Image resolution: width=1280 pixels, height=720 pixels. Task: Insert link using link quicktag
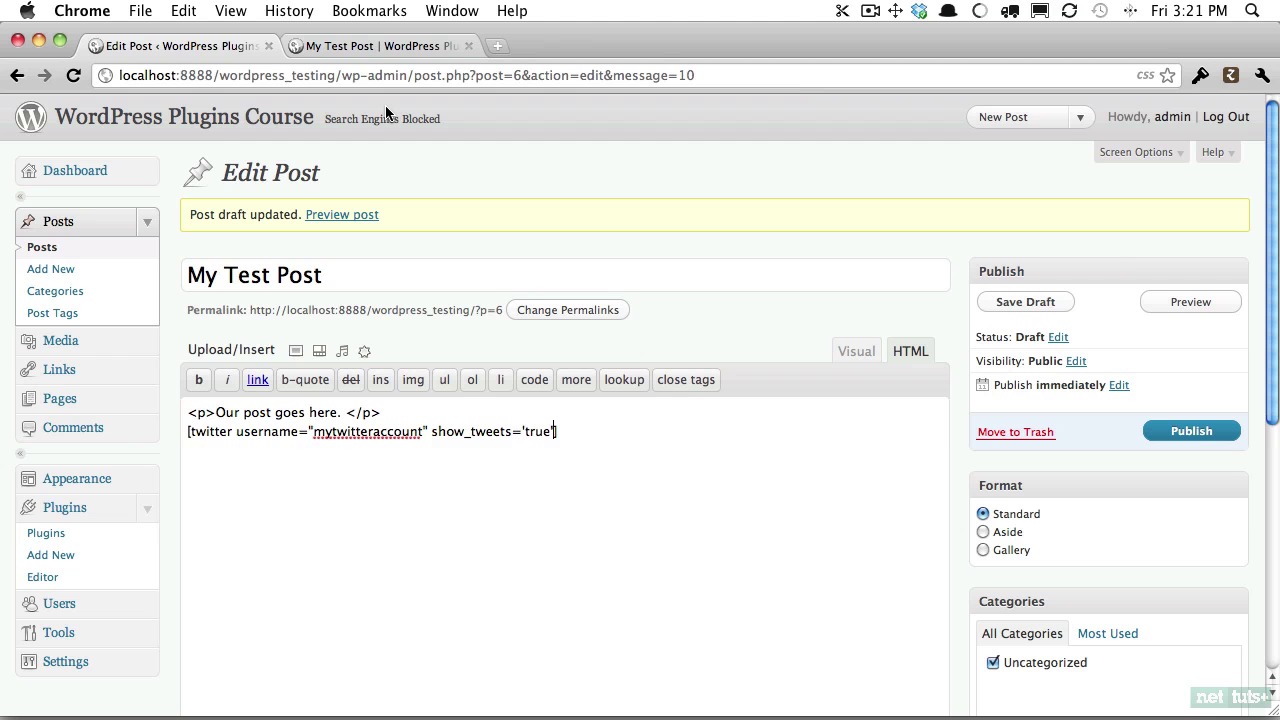pyautogui.click(x=258, y=380)
